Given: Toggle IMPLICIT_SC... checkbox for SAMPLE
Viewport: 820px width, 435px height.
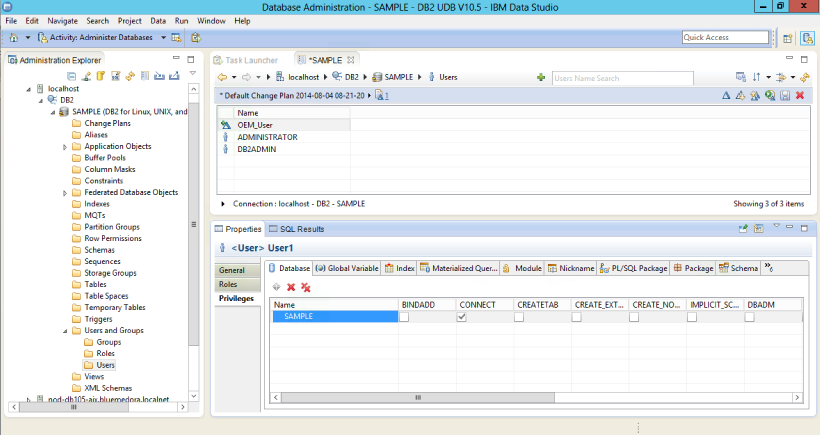Looking at the screenshot, I should pyautogui.click(x=692, y=317).
